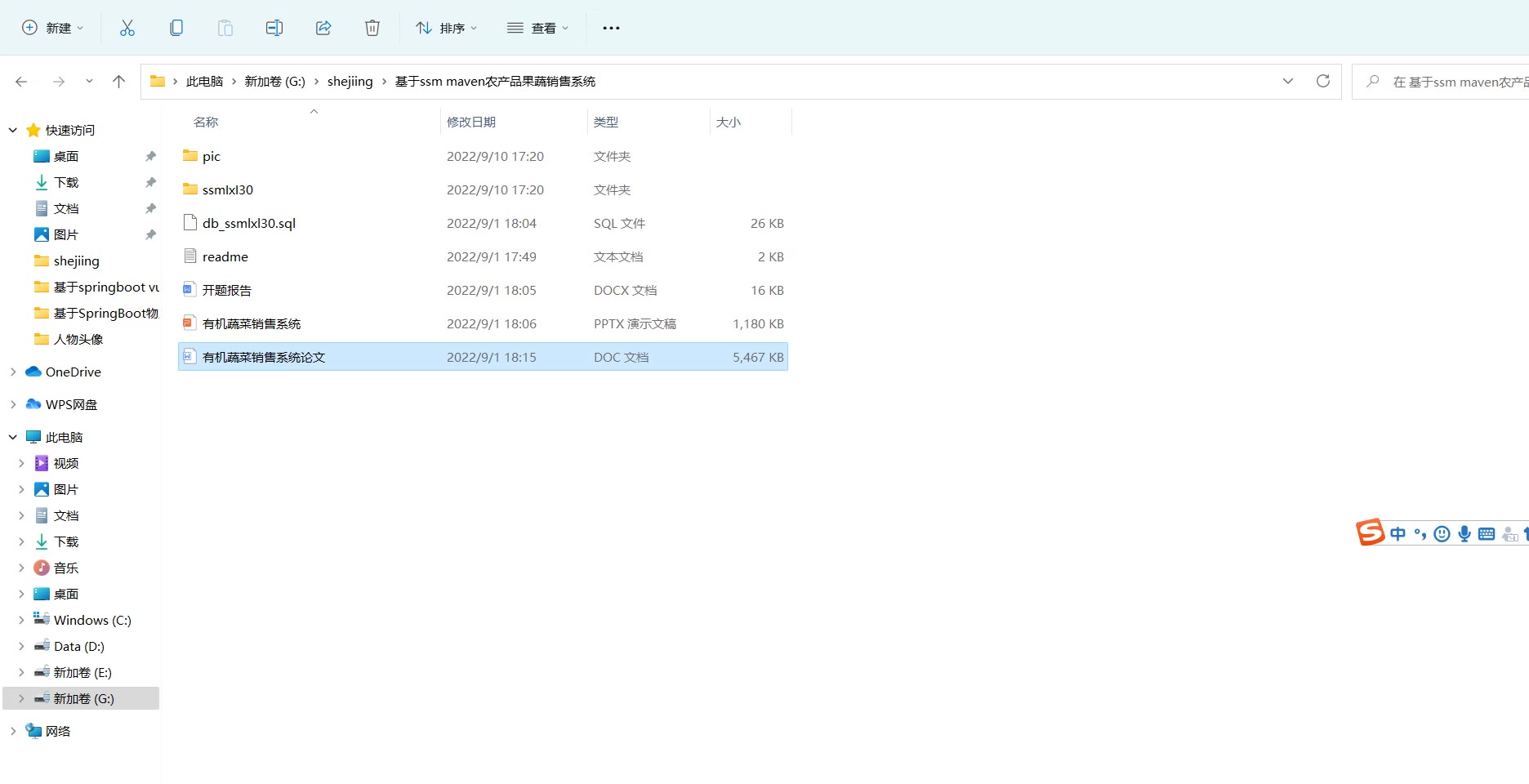Image resolution: width=1529 pixels, height=784 pixels.
Task: Collapse the 快速访问 section
Action: pyautogui.click(x=13, y=130)
